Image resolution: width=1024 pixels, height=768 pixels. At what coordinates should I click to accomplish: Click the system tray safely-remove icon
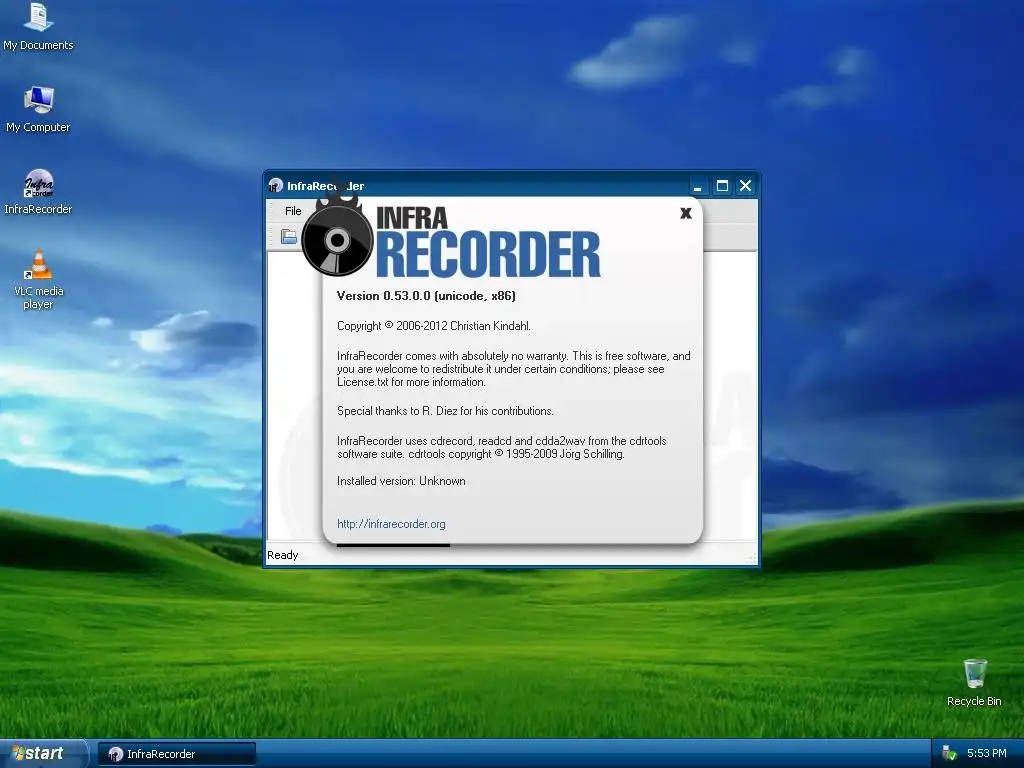(949, 754)
